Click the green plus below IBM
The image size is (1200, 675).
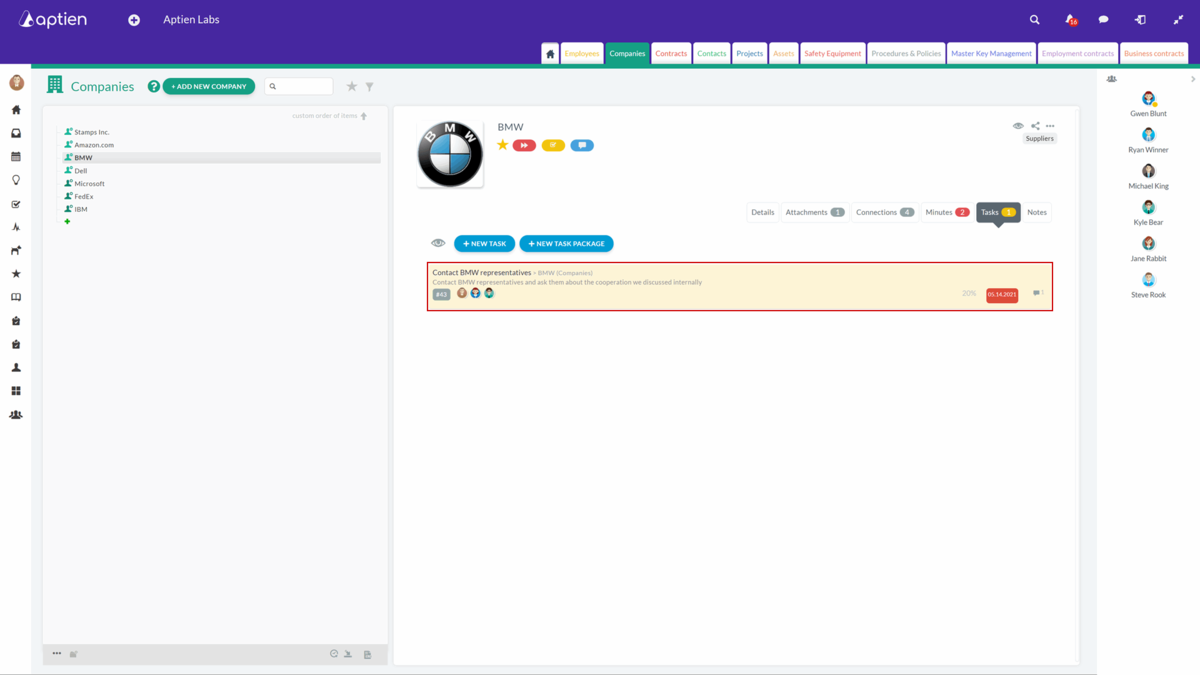[67, 222]
